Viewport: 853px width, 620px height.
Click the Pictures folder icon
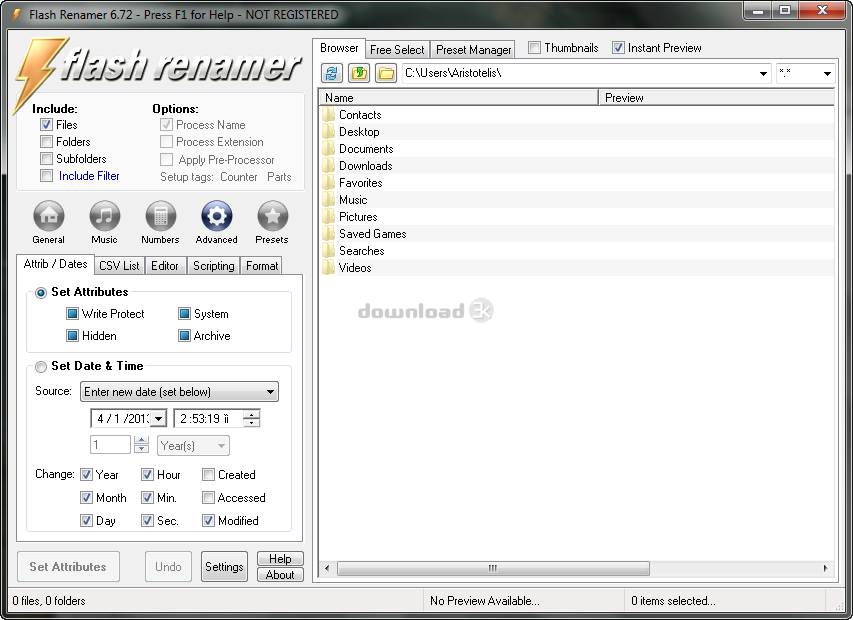coord(328,216)
